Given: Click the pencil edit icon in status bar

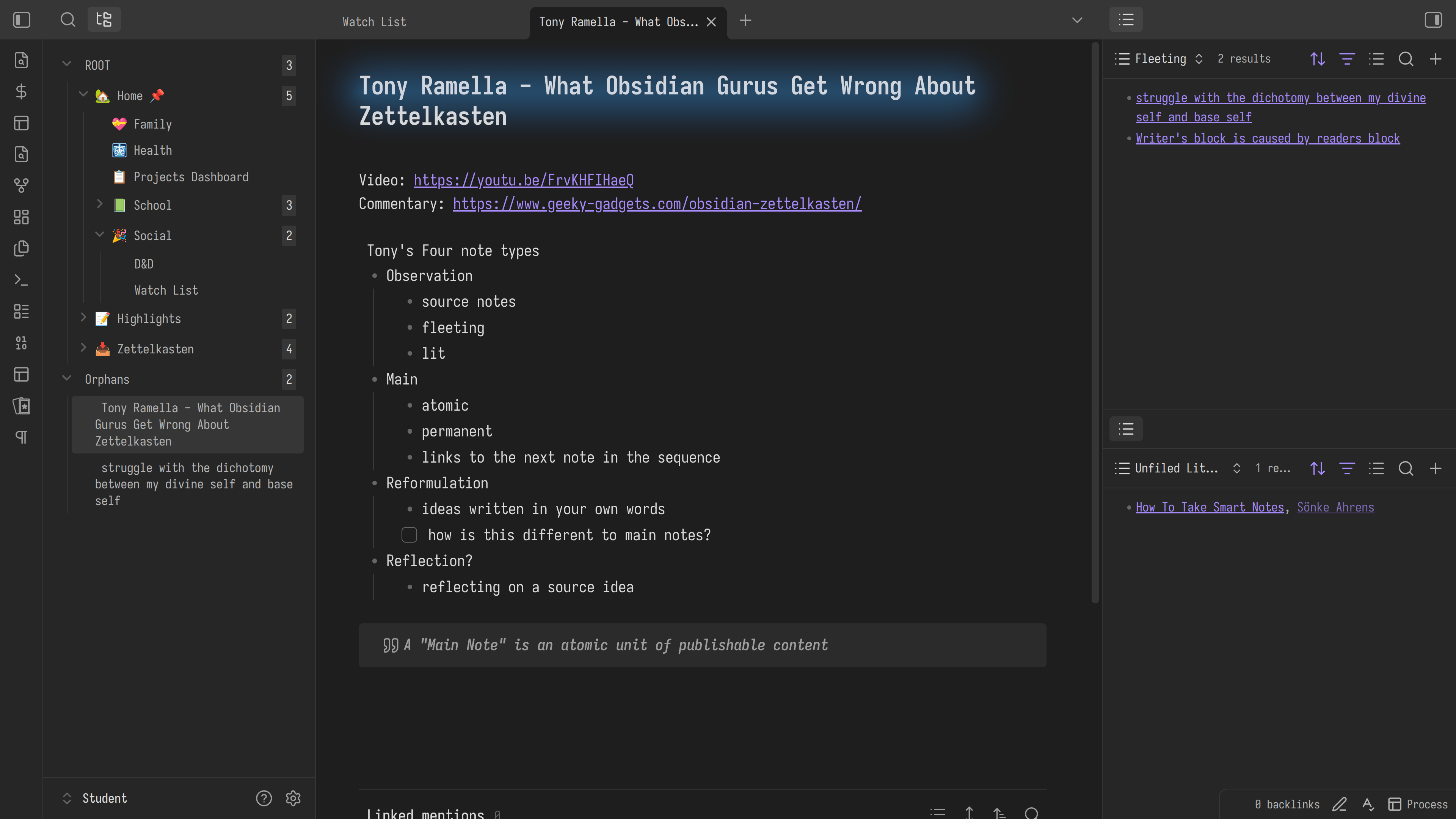Looking at the screenshot, I should pos(1339,804).
